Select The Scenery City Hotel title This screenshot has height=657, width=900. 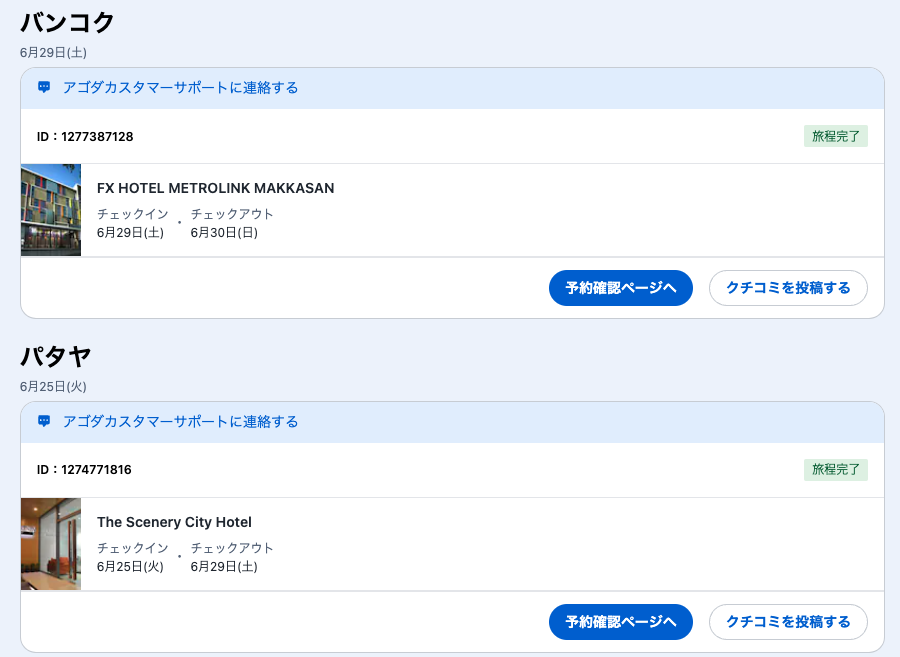[174, 522]
